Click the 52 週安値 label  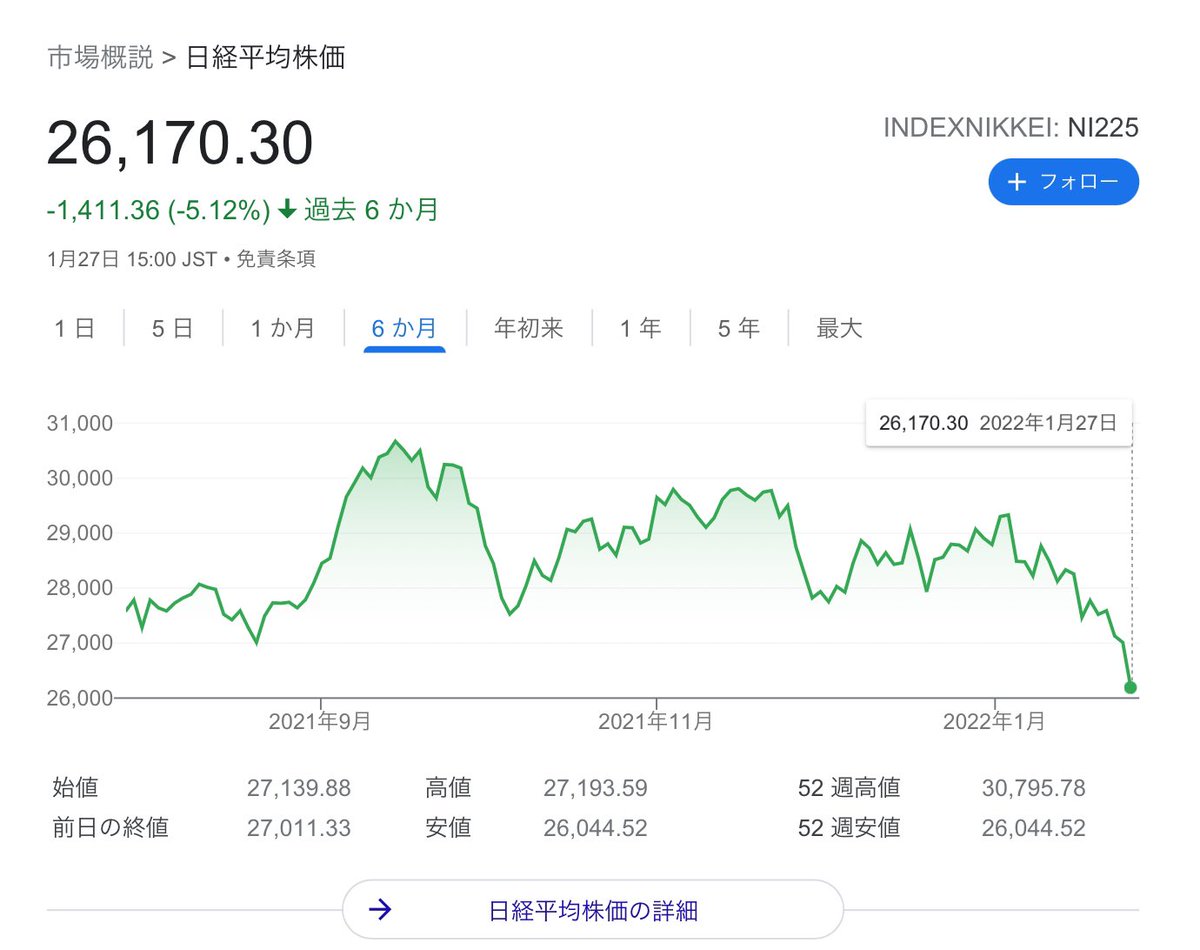click(x=849, y=828)
